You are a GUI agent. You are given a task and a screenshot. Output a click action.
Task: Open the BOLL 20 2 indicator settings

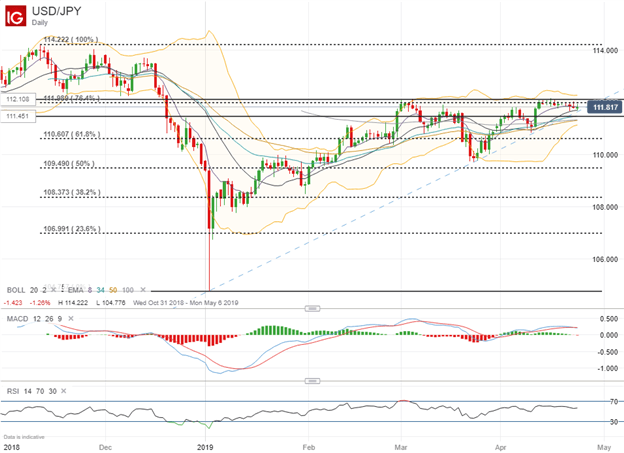(26, 290)
